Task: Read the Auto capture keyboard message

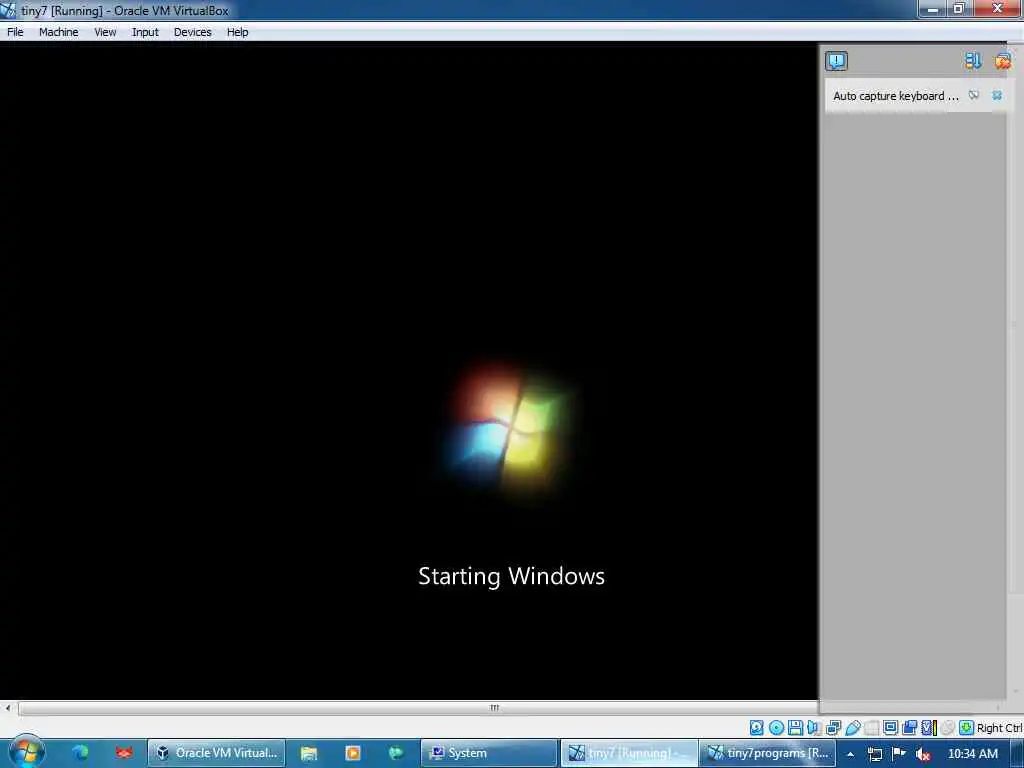Action: [x=895, y=96]
